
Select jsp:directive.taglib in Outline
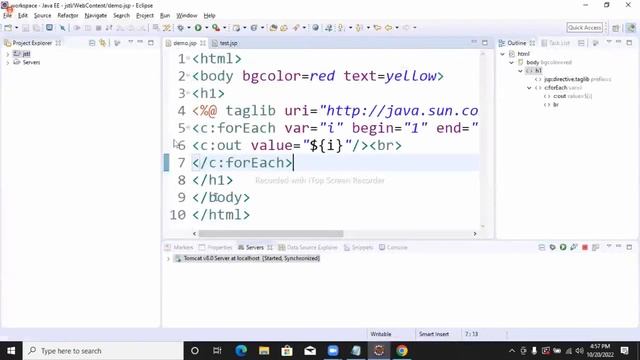pyautogui.click(x=567, y=79)
